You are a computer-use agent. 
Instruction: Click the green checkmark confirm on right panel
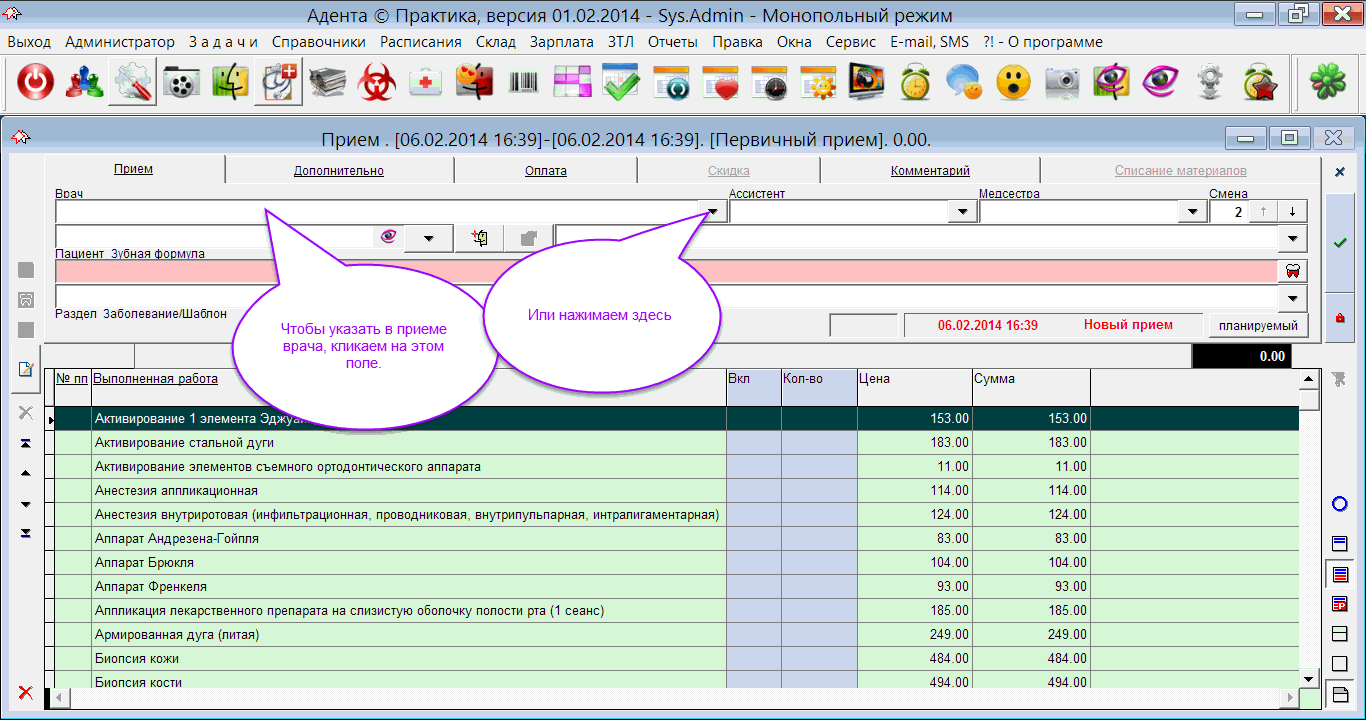(x=1340, y=243)
